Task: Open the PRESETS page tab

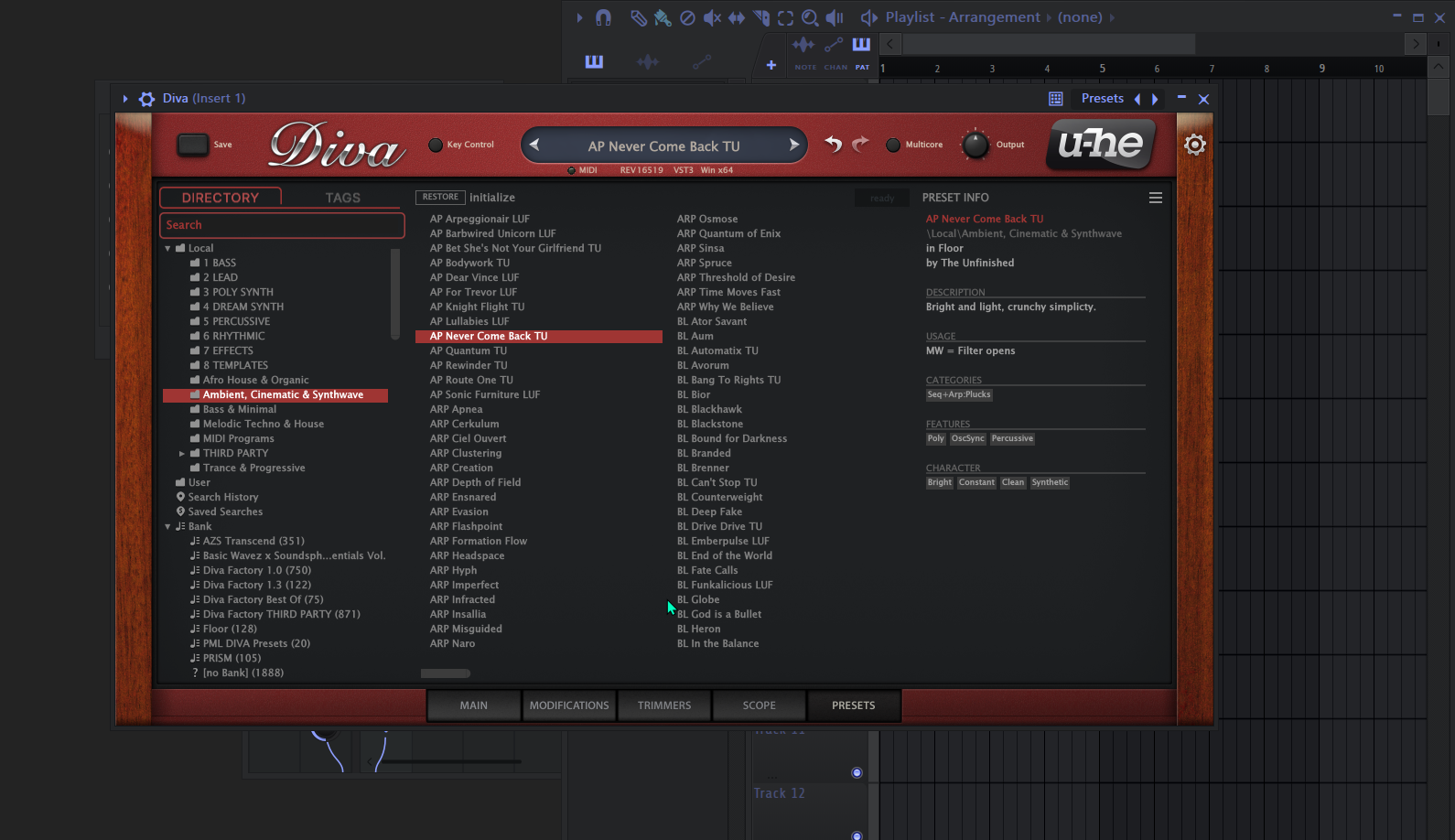Action: pyautogui.click(x=854, y=705)
